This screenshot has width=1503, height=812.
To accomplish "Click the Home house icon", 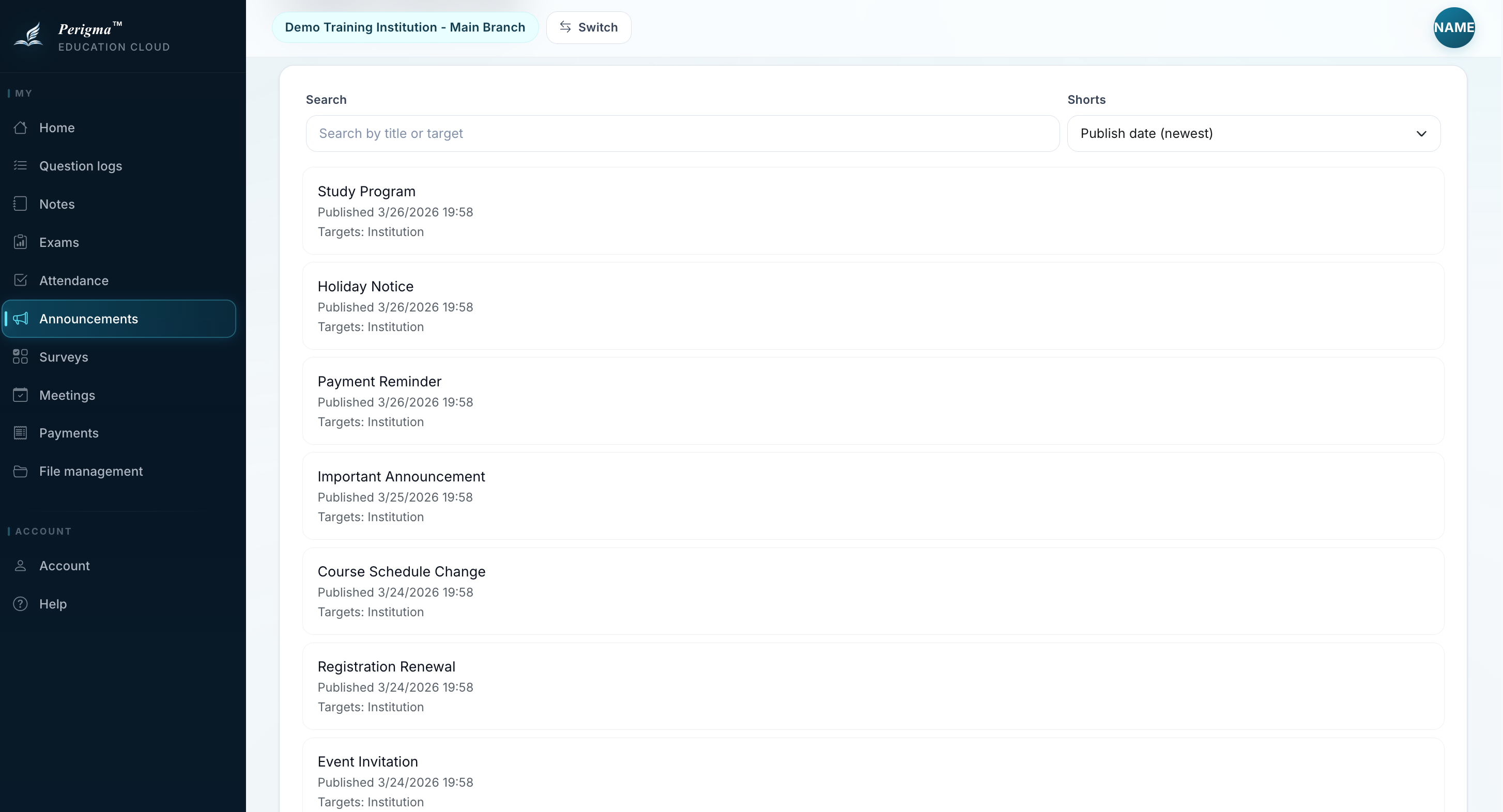I will tap(21, 128).
